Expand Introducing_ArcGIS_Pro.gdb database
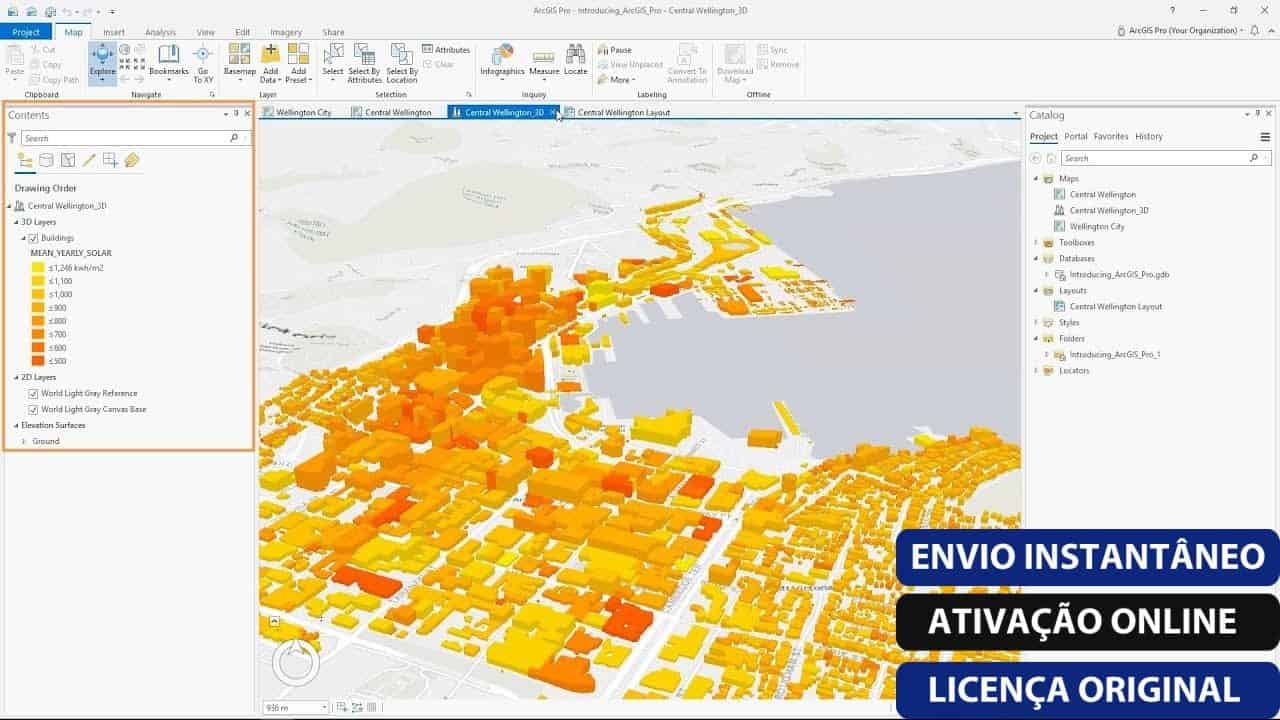Image resolution: width=1280 pixels, height=720 pixels. coord(1047,274)
